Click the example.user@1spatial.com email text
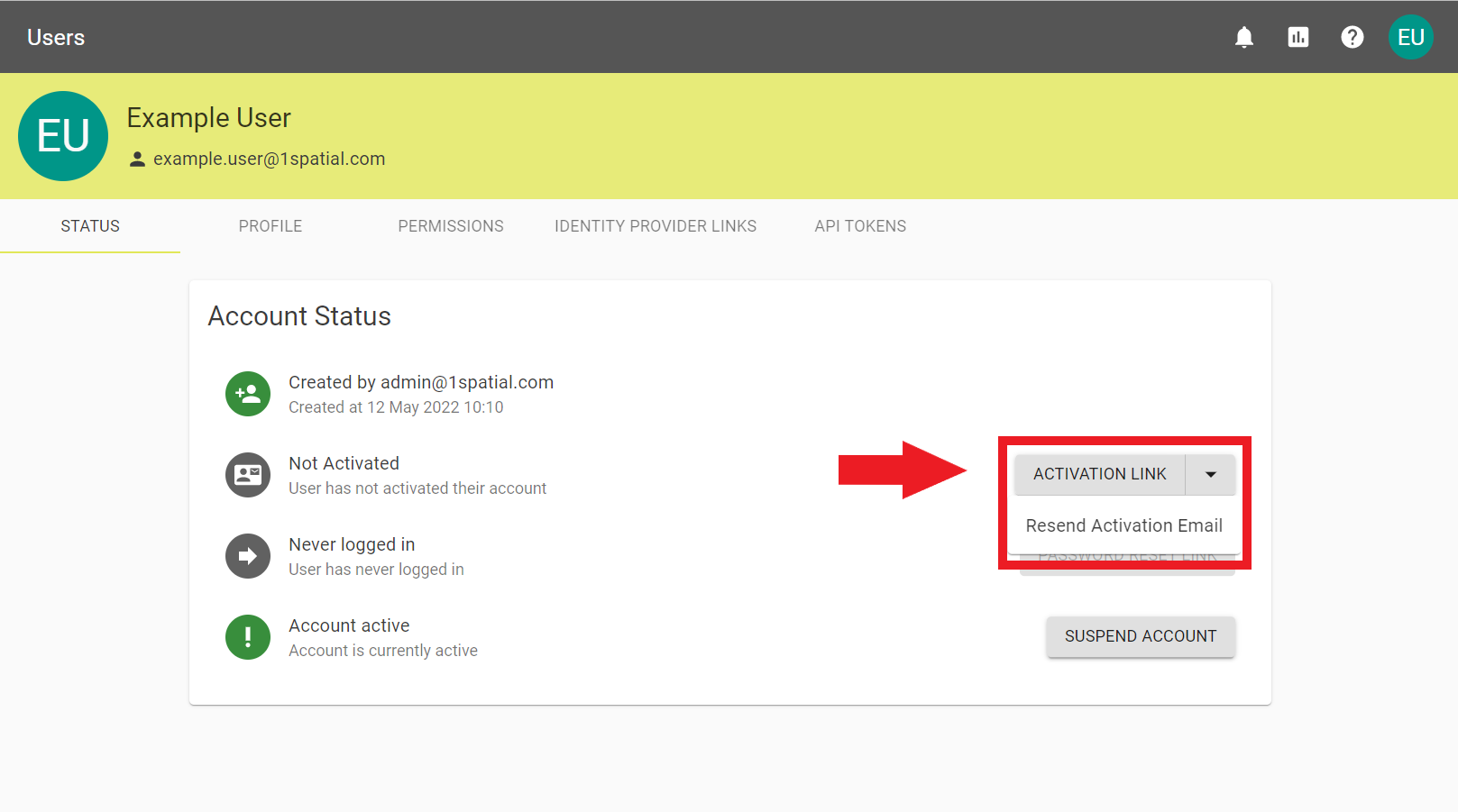The width and height of the screenshot is (1458, 812). coord(269,159)
